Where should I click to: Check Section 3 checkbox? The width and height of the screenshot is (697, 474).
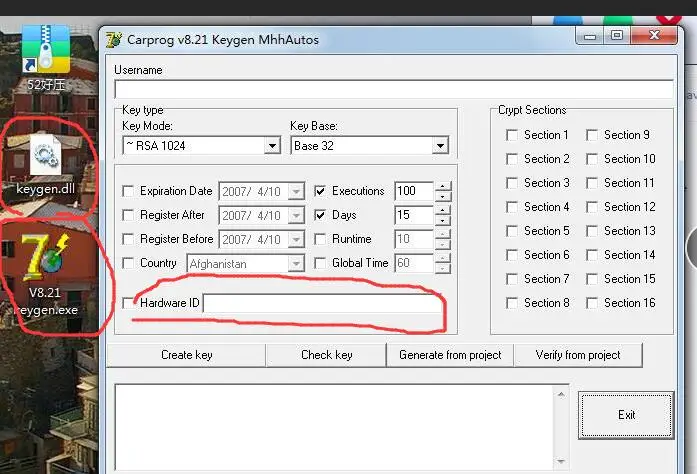(x=512, y=183)
